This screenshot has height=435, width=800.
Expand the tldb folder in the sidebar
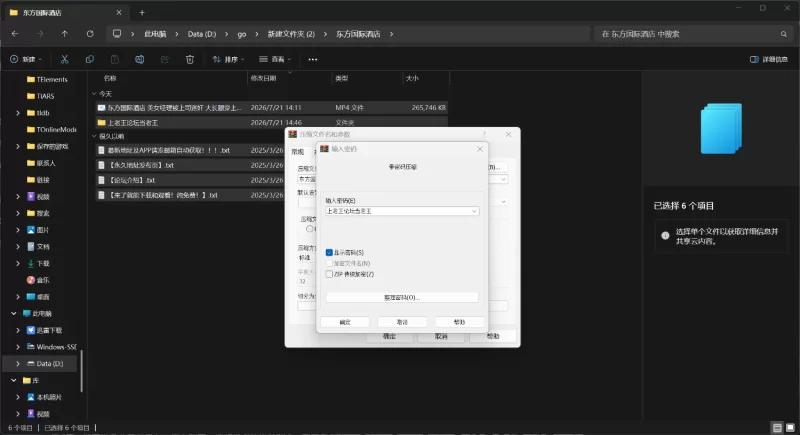pos(18,113)
